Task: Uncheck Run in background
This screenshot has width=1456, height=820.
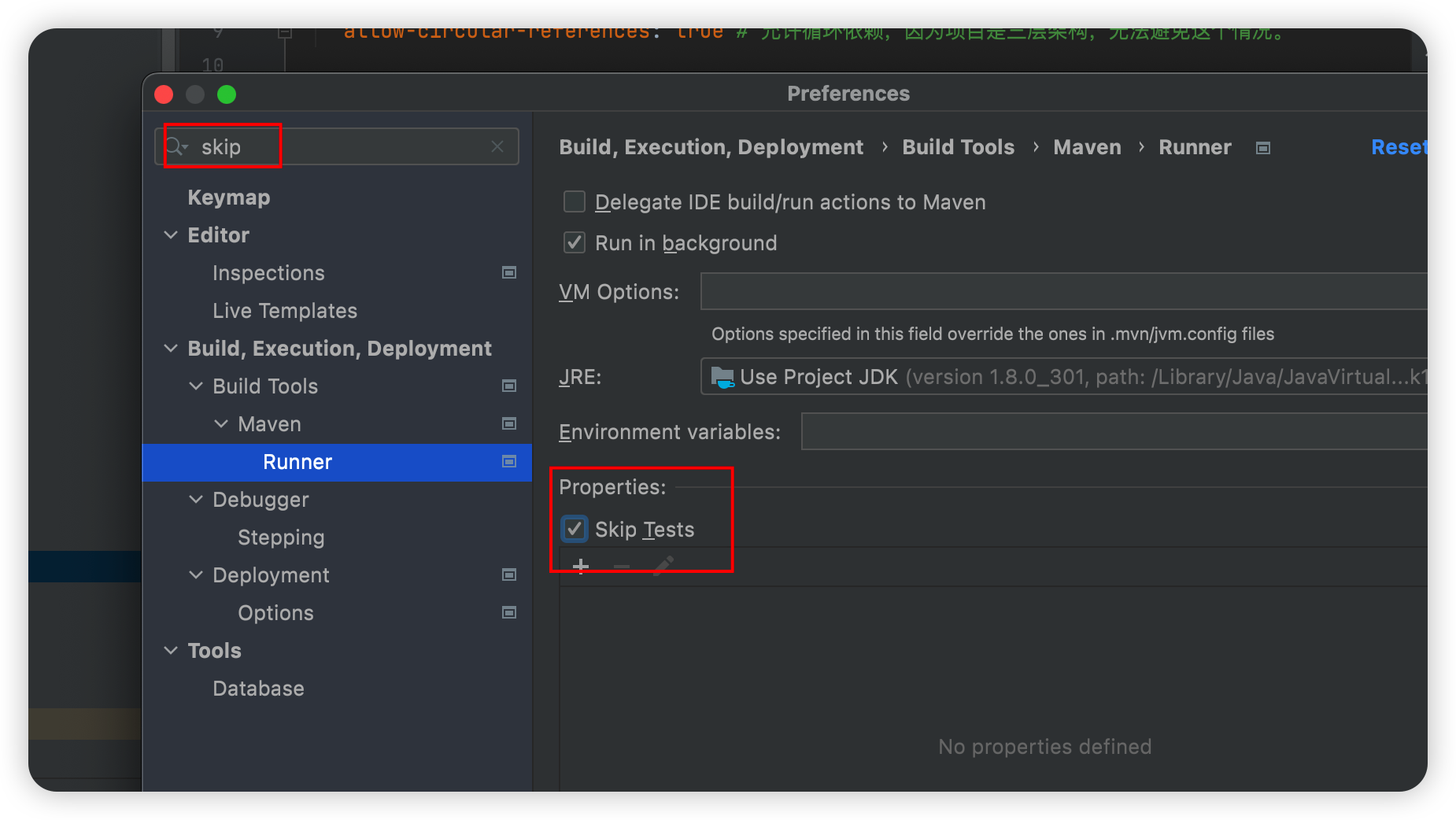Action: tap(575, 242)
